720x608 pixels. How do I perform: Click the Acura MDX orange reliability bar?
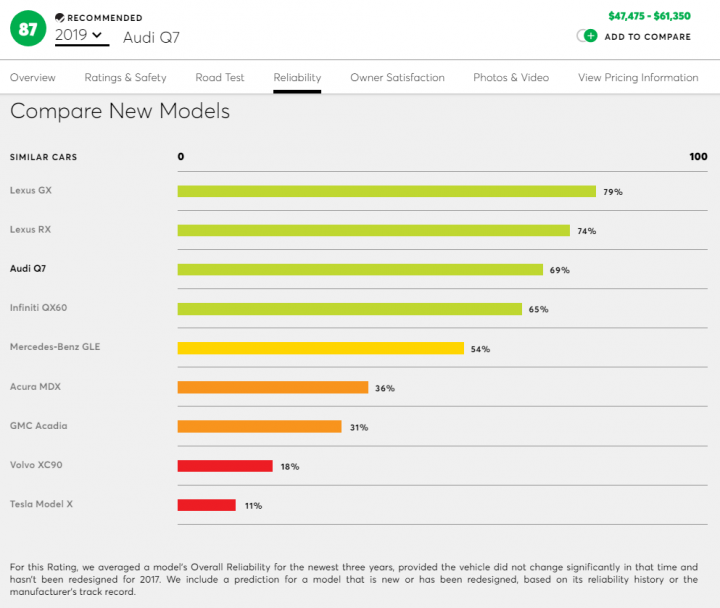273,387
